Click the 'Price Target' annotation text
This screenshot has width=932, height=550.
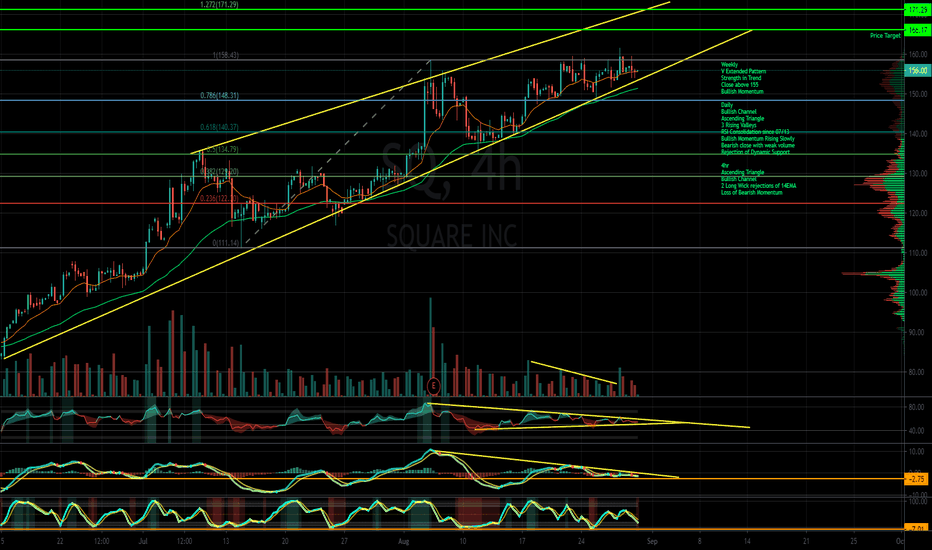tap(885, 36)
